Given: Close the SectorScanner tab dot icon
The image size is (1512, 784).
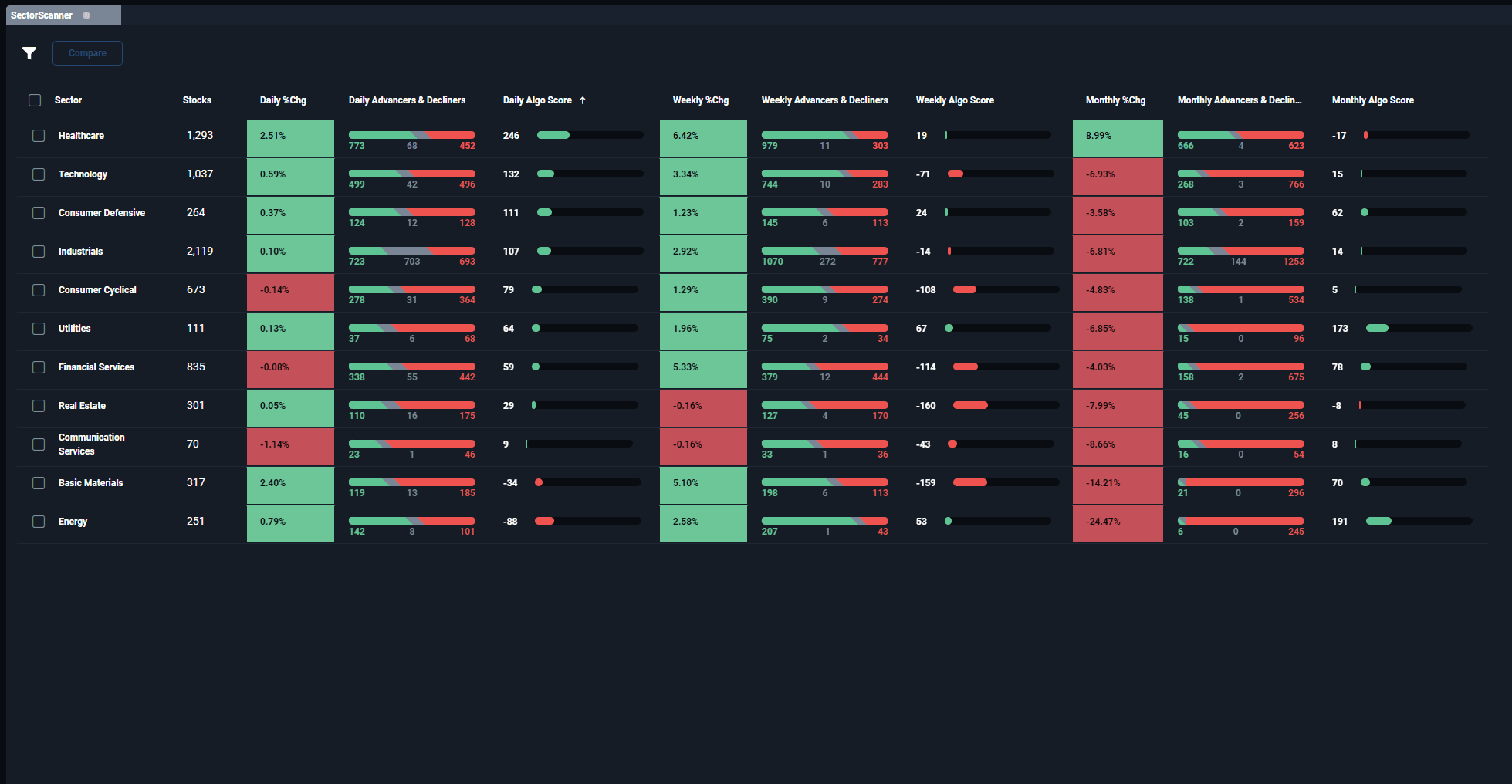Looking at the screenshot, I should (86, 15).
